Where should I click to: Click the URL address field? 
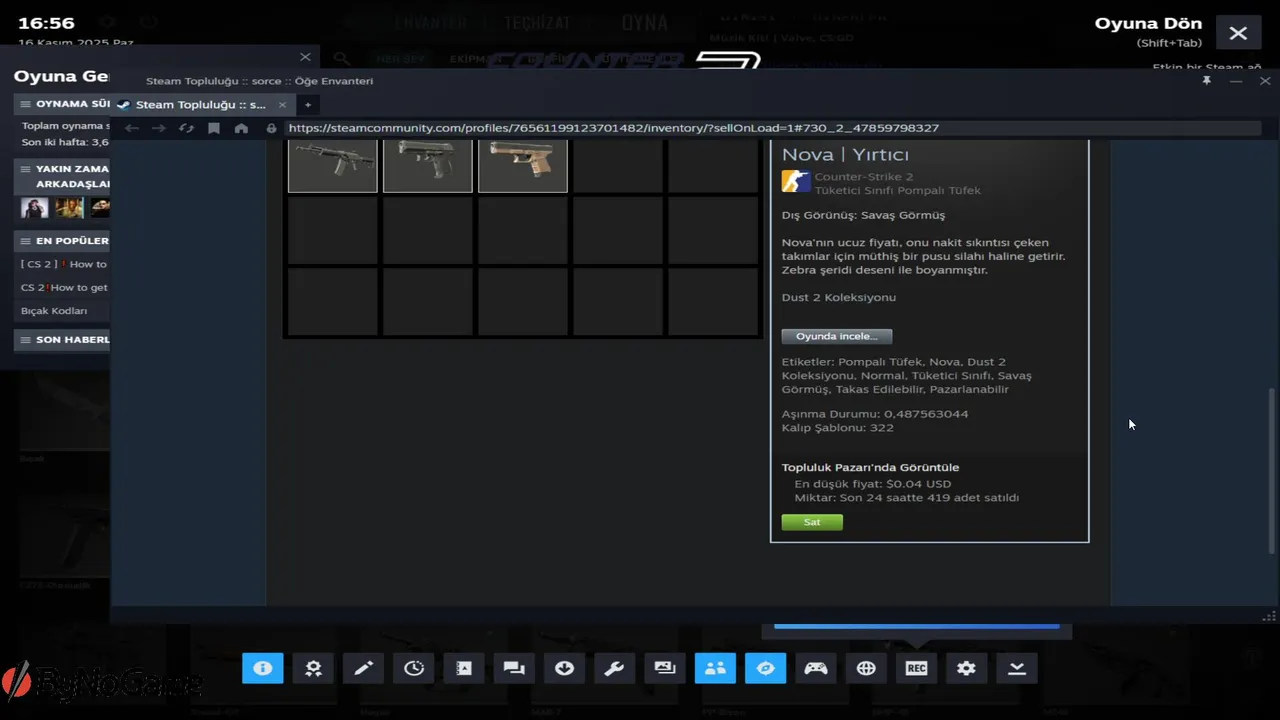coord(773,128)
